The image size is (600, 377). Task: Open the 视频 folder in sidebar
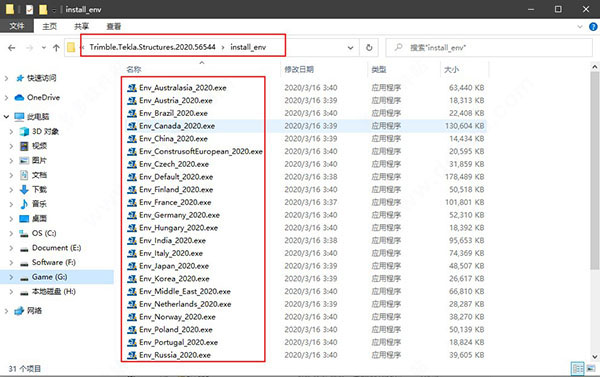39,146
